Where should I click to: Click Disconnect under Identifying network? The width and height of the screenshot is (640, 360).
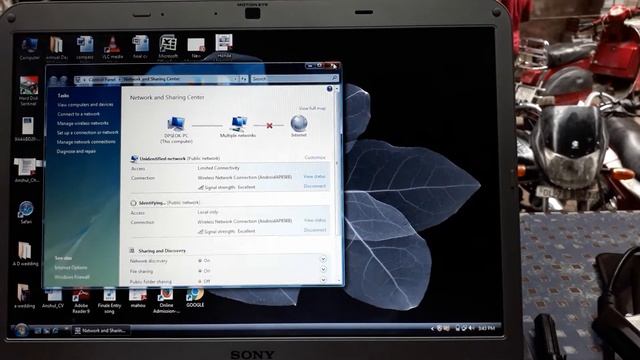315,230
